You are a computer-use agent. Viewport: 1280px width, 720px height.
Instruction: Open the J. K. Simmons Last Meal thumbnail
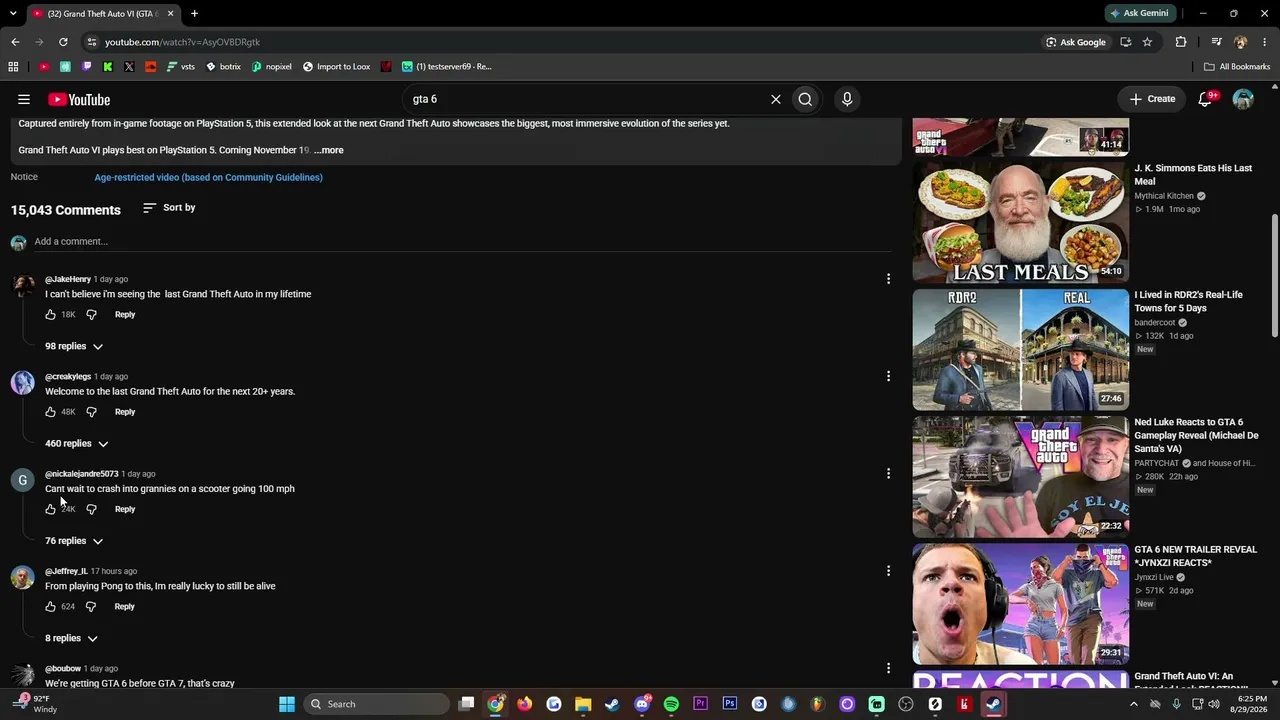[x=1020, y=223]
